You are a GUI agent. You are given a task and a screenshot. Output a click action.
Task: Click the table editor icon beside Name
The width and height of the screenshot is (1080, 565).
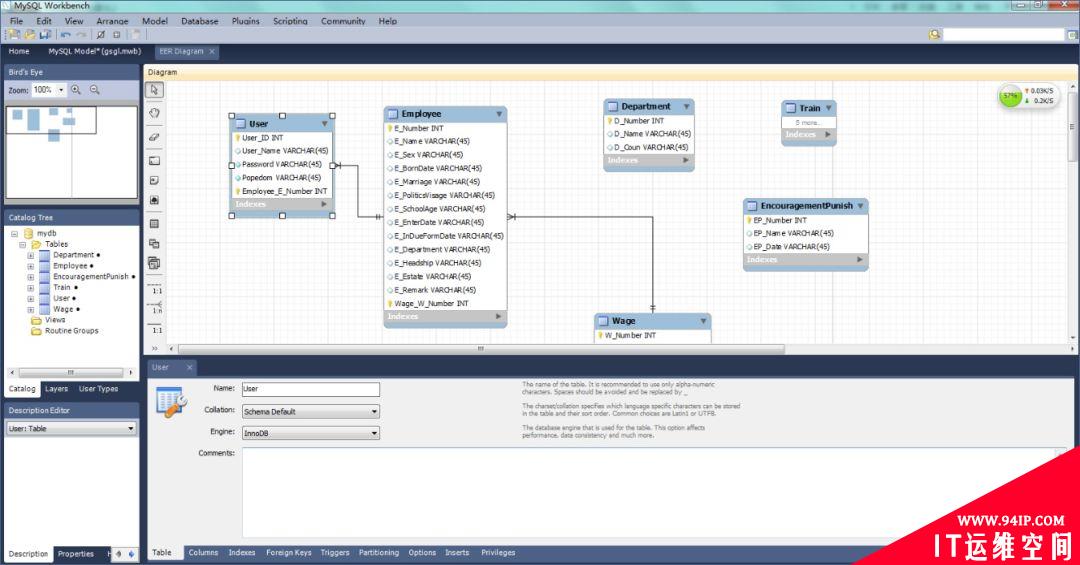[171, 402]
